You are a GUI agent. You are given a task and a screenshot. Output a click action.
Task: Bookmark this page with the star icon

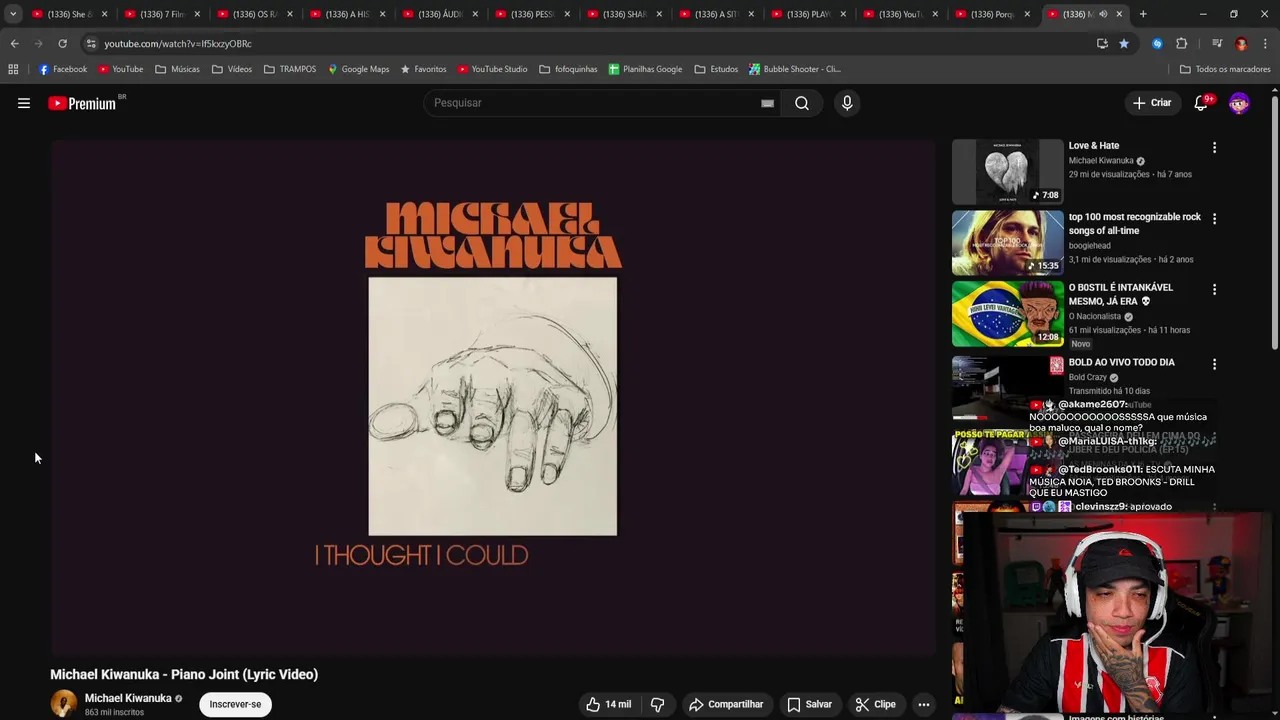(x=1124, y=43)
